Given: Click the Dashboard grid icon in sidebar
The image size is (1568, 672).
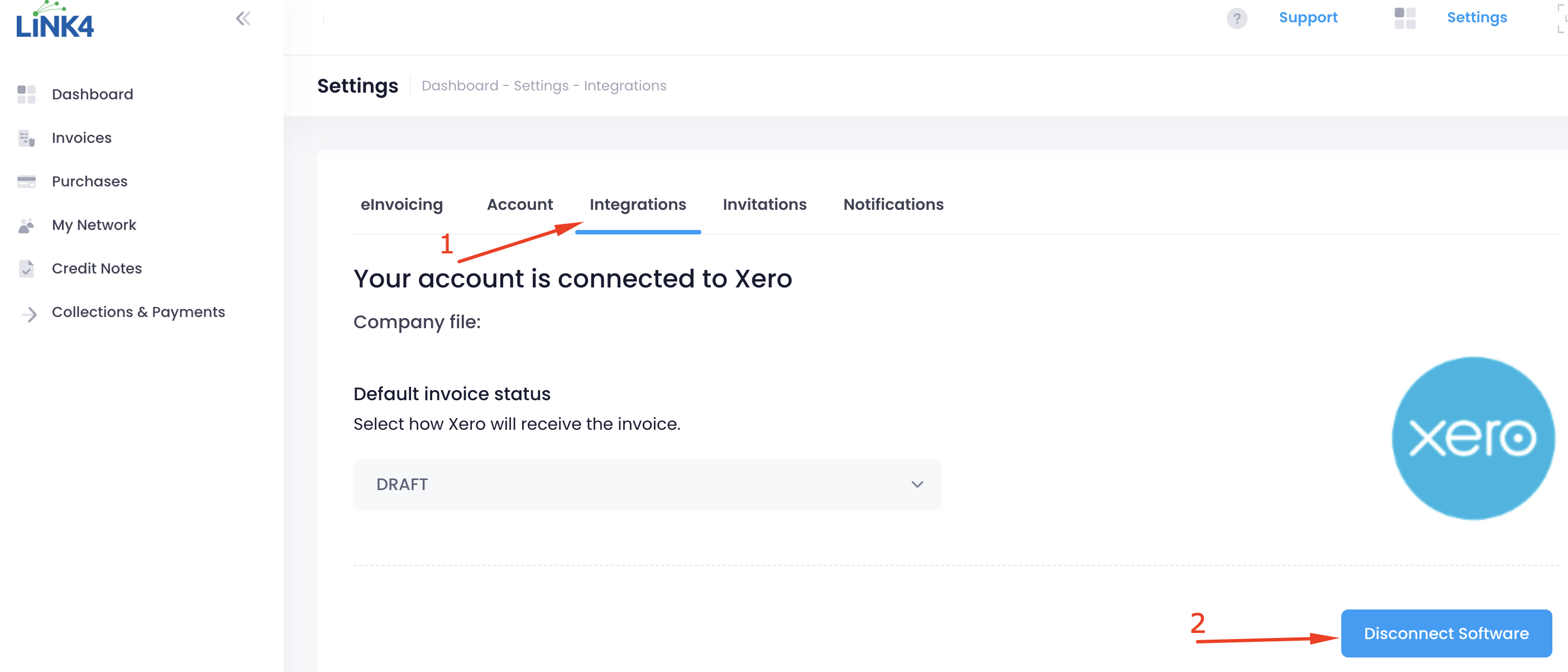Looking at the screenshot, I should (26, 94).
